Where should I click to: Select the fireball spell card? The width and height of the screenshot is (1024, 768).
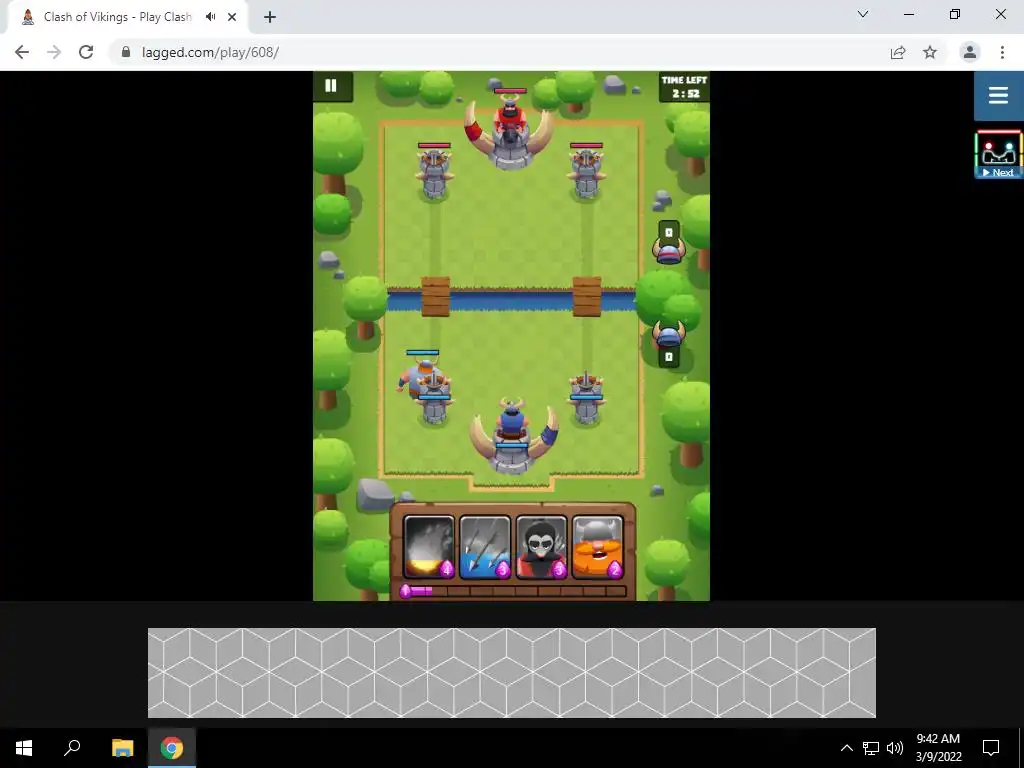[x=428, y=547]
